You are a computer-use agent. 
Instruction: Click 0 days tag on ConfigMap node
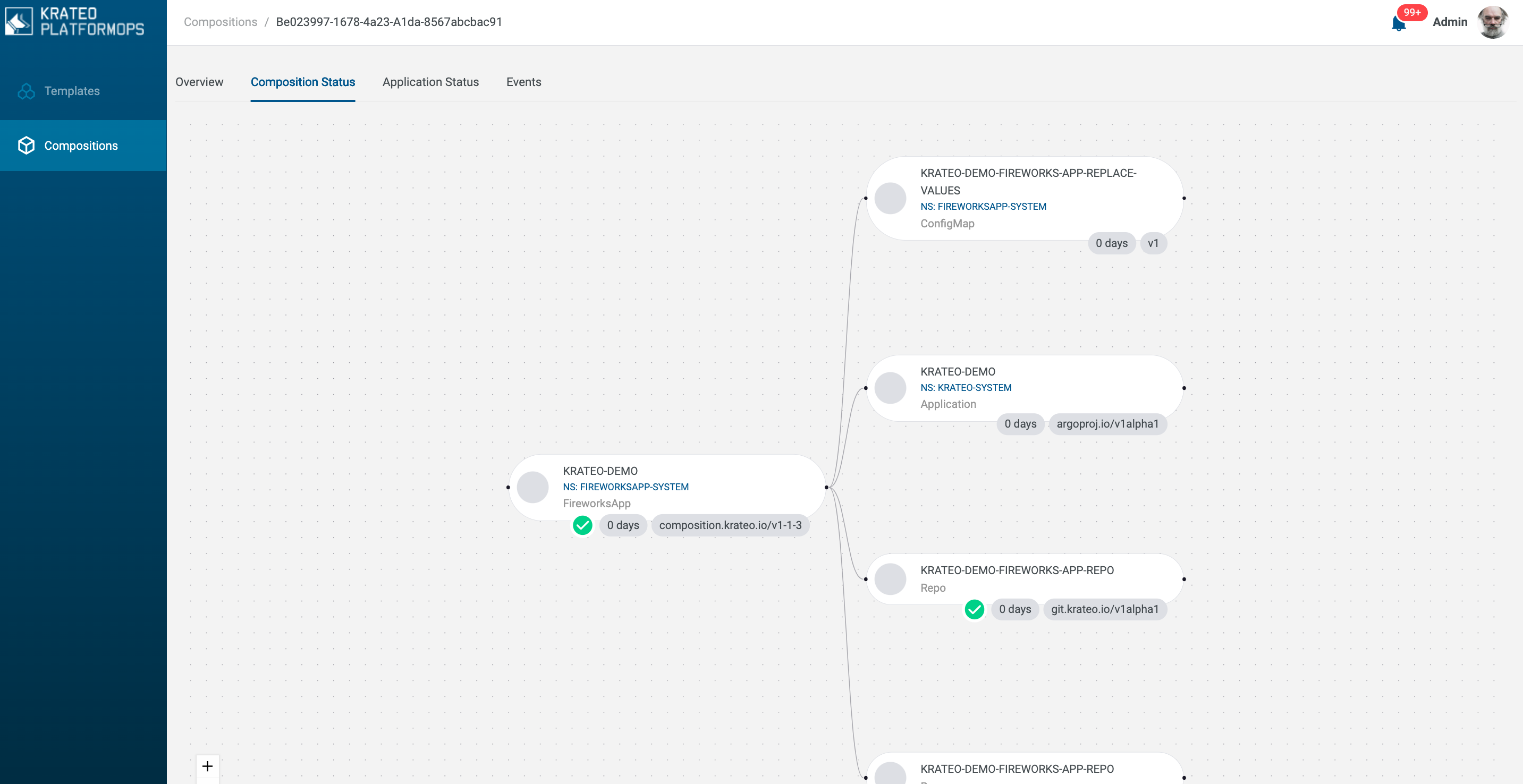(1112, 243)
